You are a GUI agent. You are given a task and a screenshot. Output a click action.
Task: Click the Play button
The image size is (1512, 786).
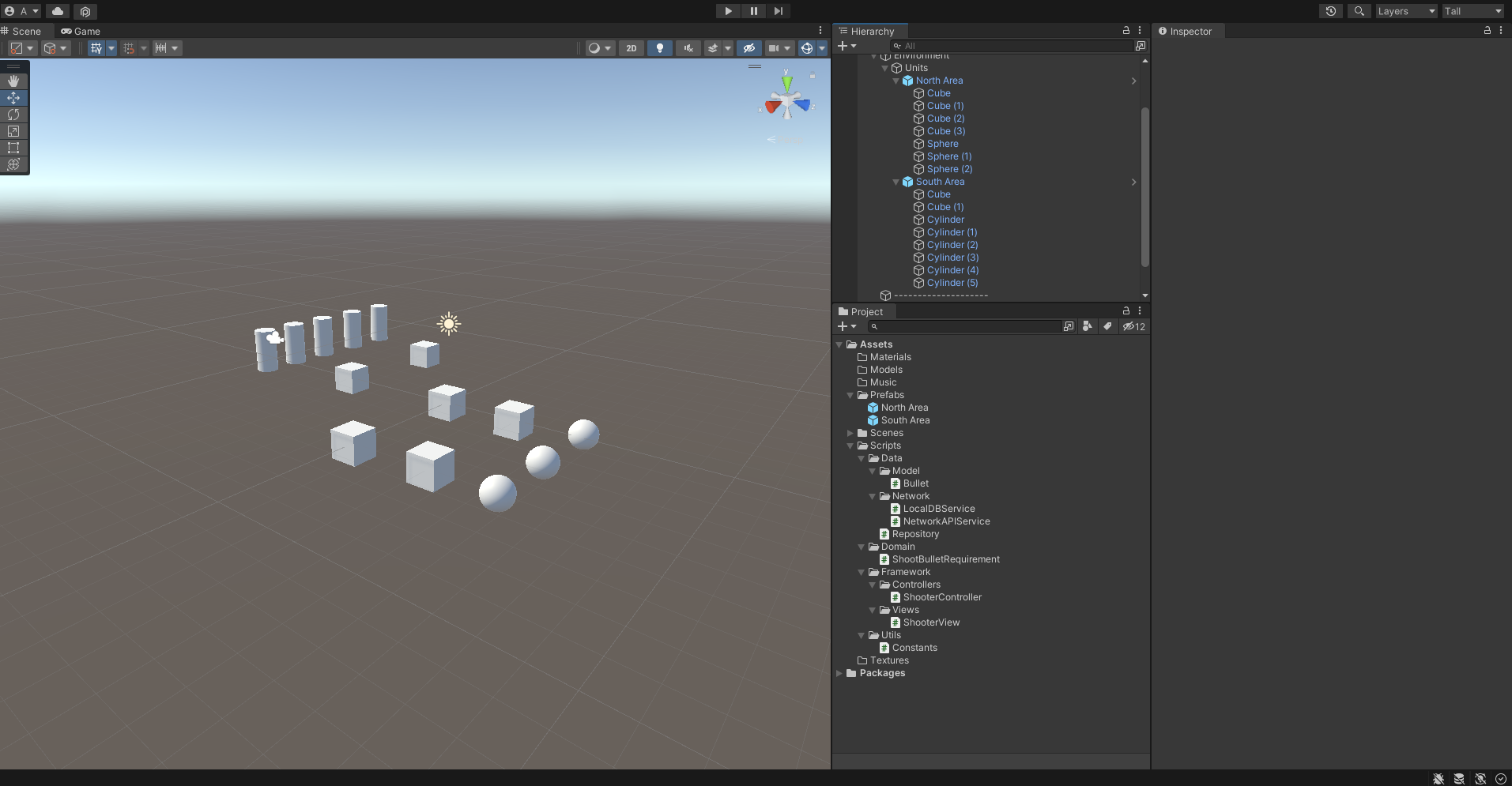[728, 11]
